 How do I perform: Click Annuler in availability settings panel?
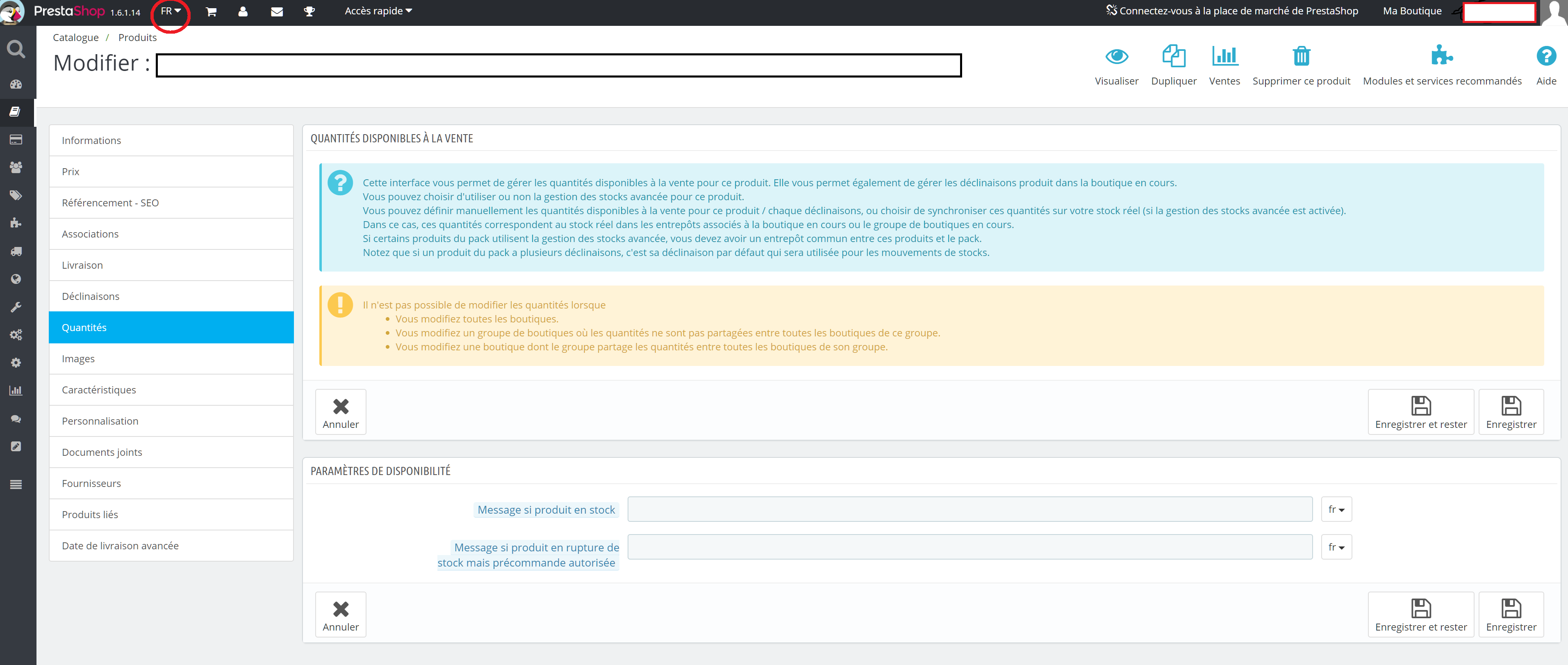pyautogui.click(x=340, y=615)
